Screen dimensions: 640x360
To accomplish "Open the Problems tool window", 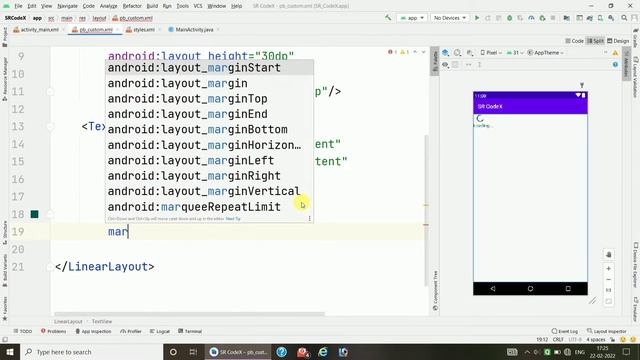I will tap(53, 331).
